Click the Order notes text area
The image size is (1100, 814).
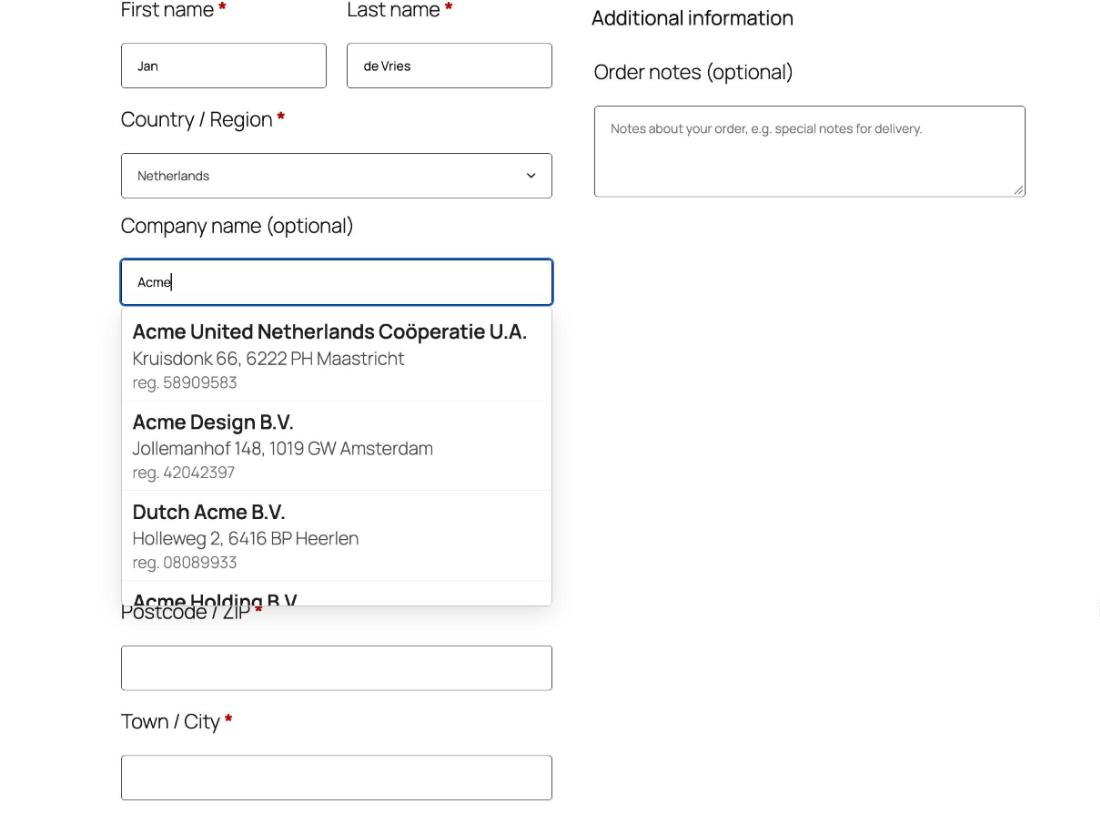pos(810,152)
